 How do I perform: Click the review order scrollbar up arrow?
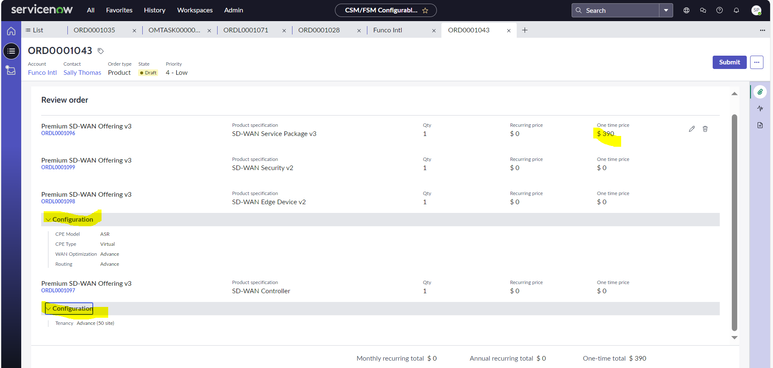click(734, 94)
